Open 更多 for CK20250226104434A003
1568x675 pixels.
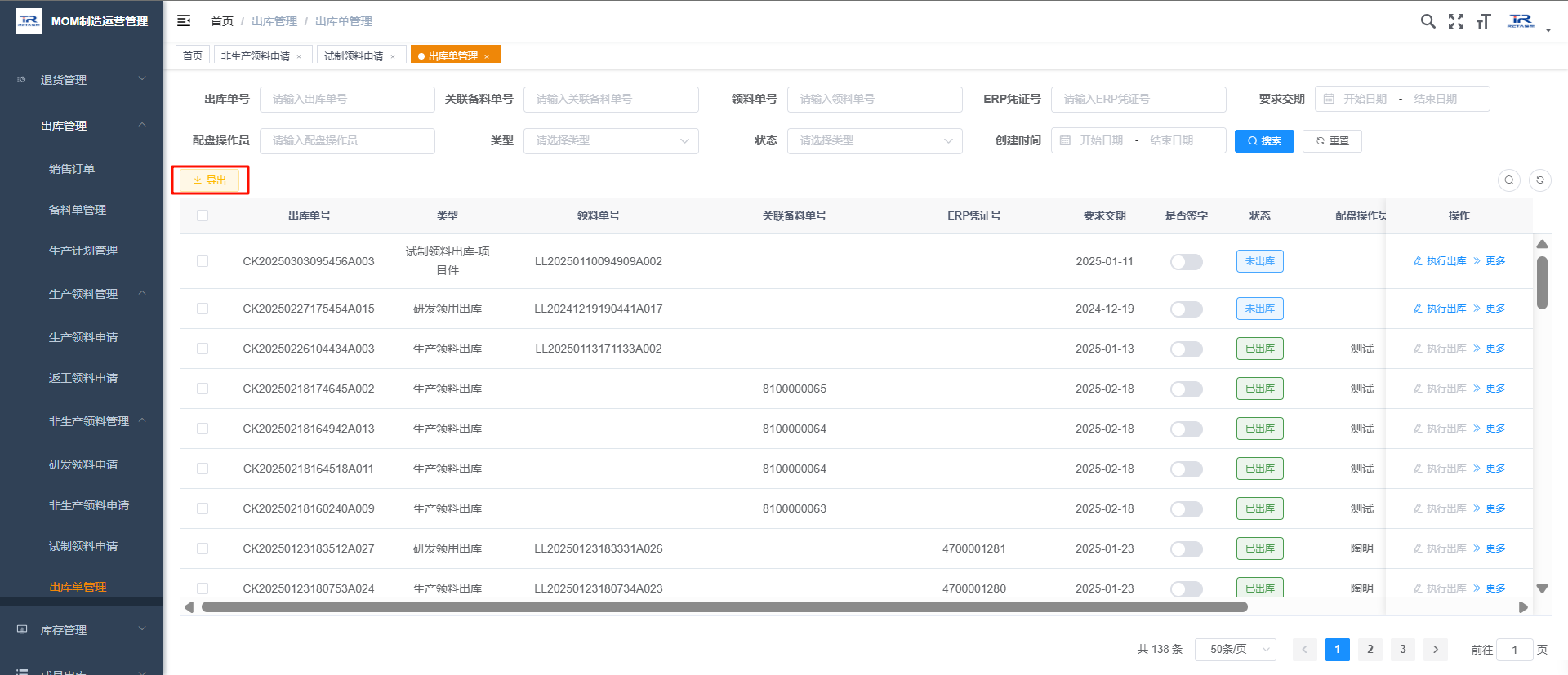tap(1490, 349)
